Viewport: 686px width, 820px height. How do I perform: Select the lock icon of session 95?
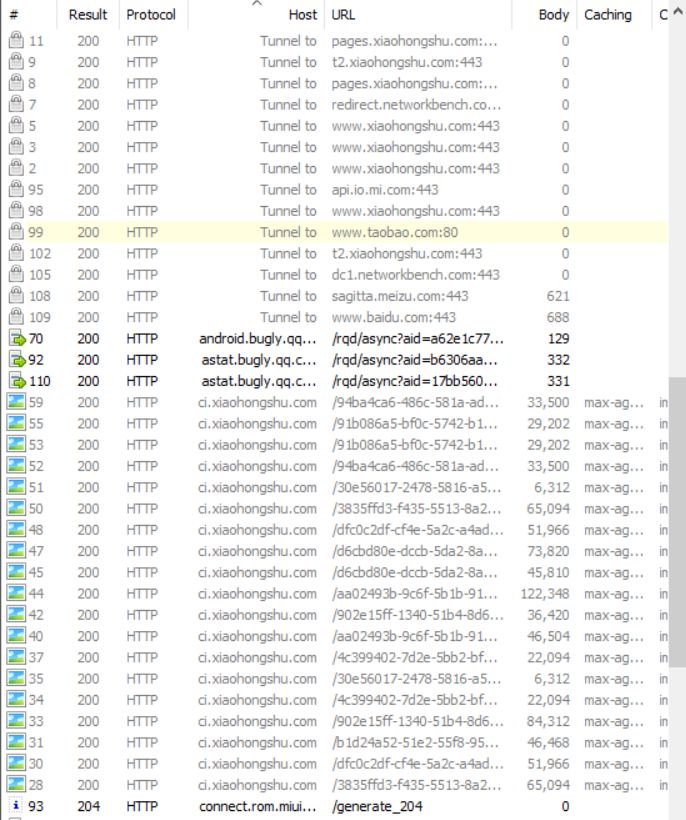(x=16, y=189)
